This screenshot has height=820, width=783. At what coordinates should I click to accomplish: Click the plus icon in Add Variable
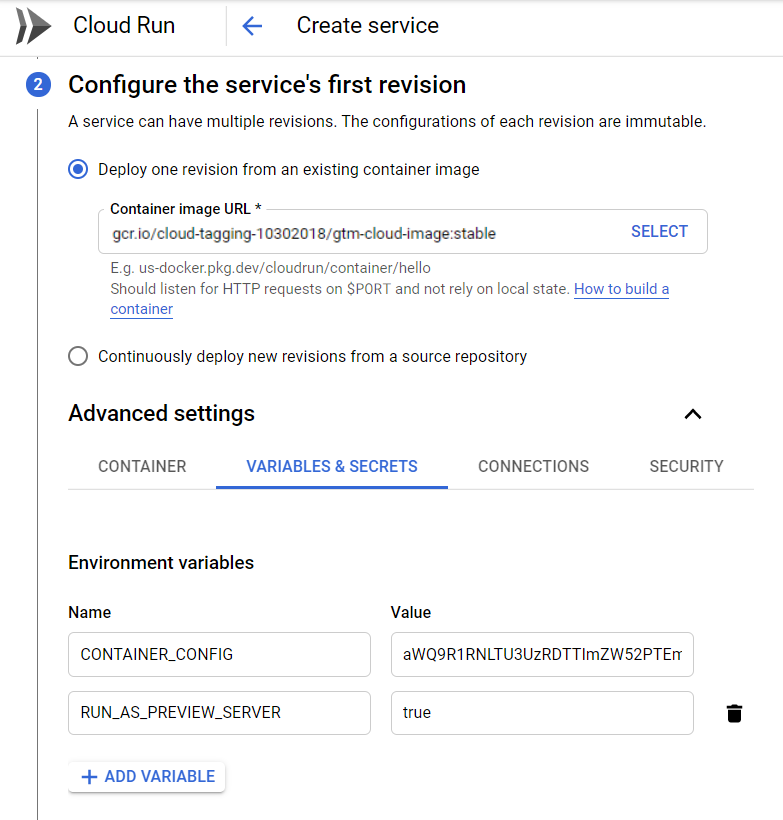89,777
